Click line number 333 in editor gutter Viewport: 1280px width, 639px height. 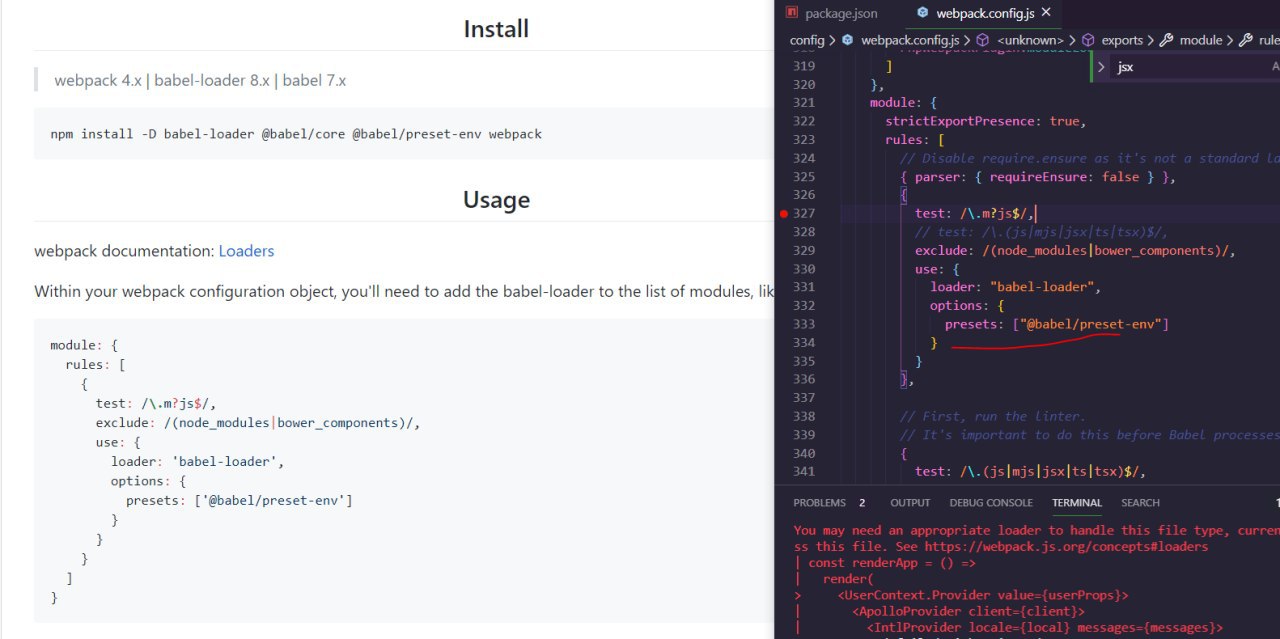coord(803,324)
